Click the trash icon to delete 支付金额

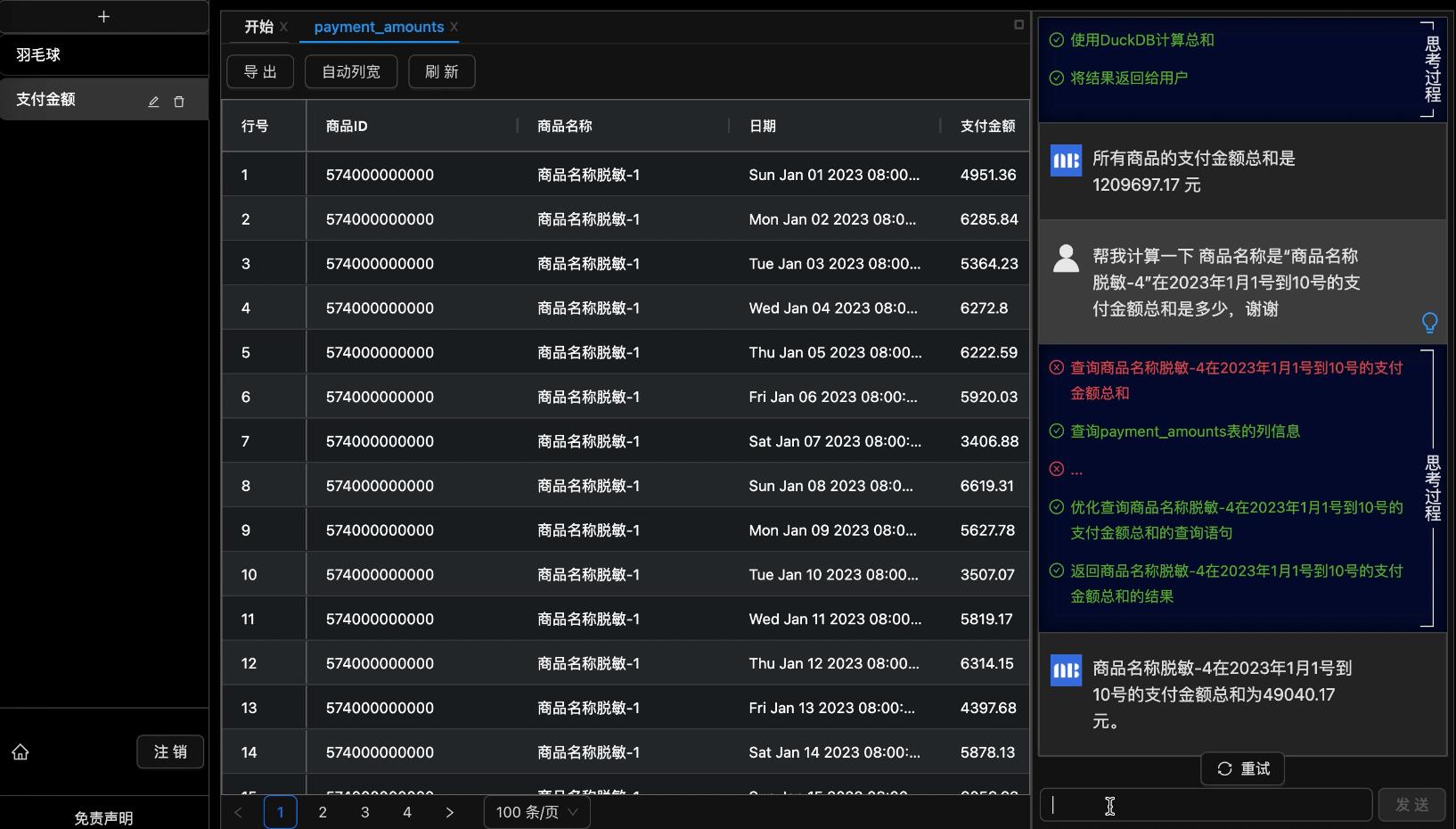[179, 102]
